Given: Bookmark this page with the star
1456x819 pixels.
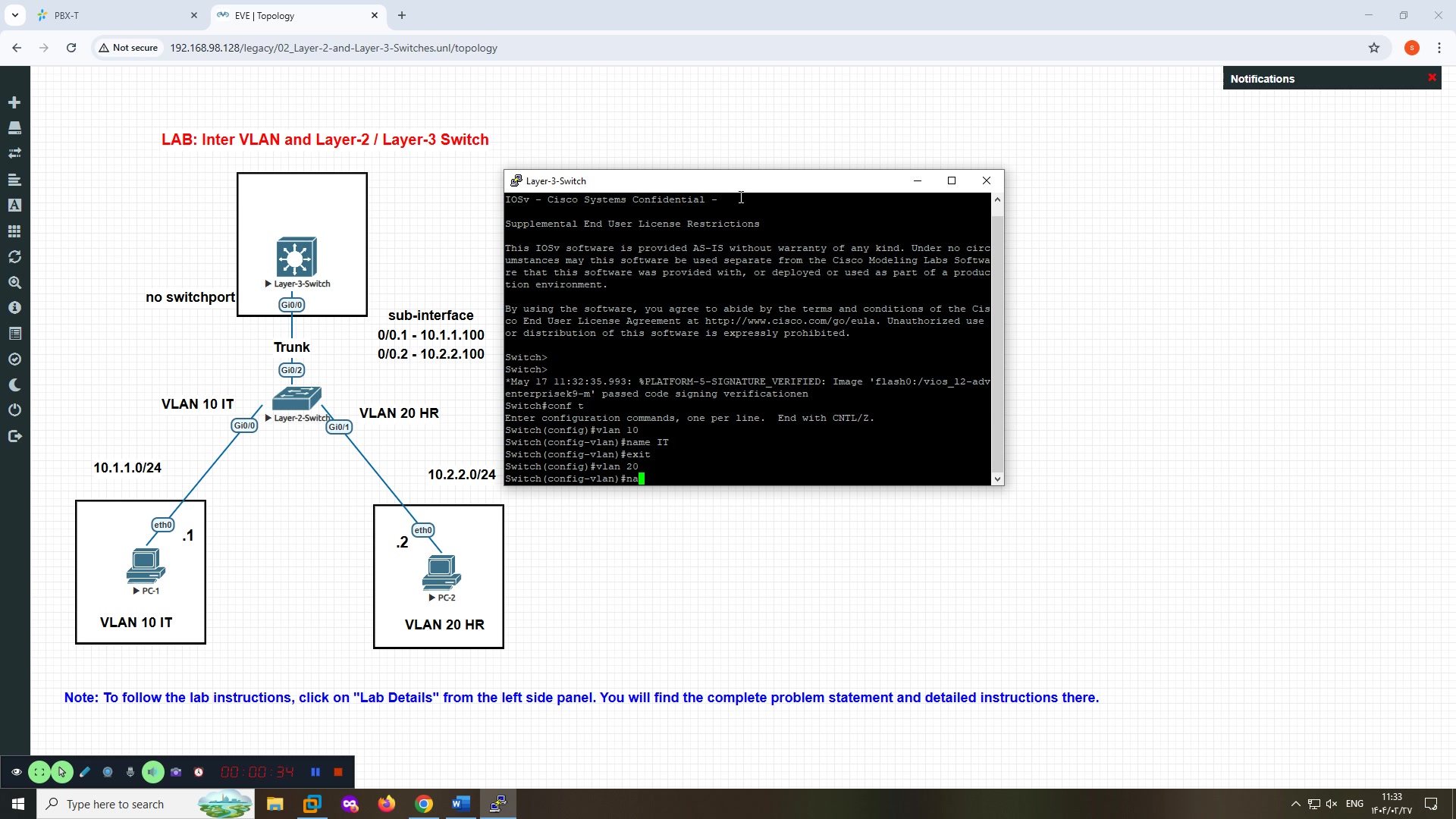Looking at the screenshot, I should [x=1374, y=47].
